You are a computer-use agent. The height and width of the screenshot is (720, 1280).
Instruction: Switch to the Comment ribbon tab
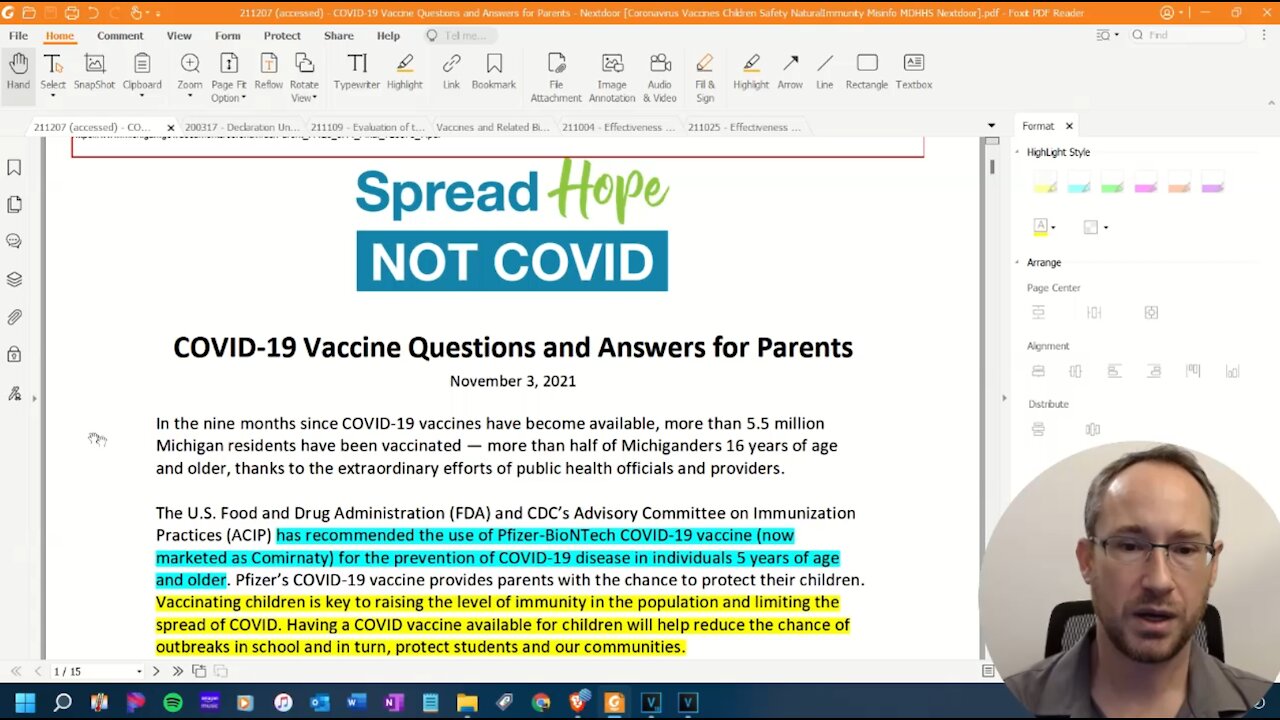(120, 35)
